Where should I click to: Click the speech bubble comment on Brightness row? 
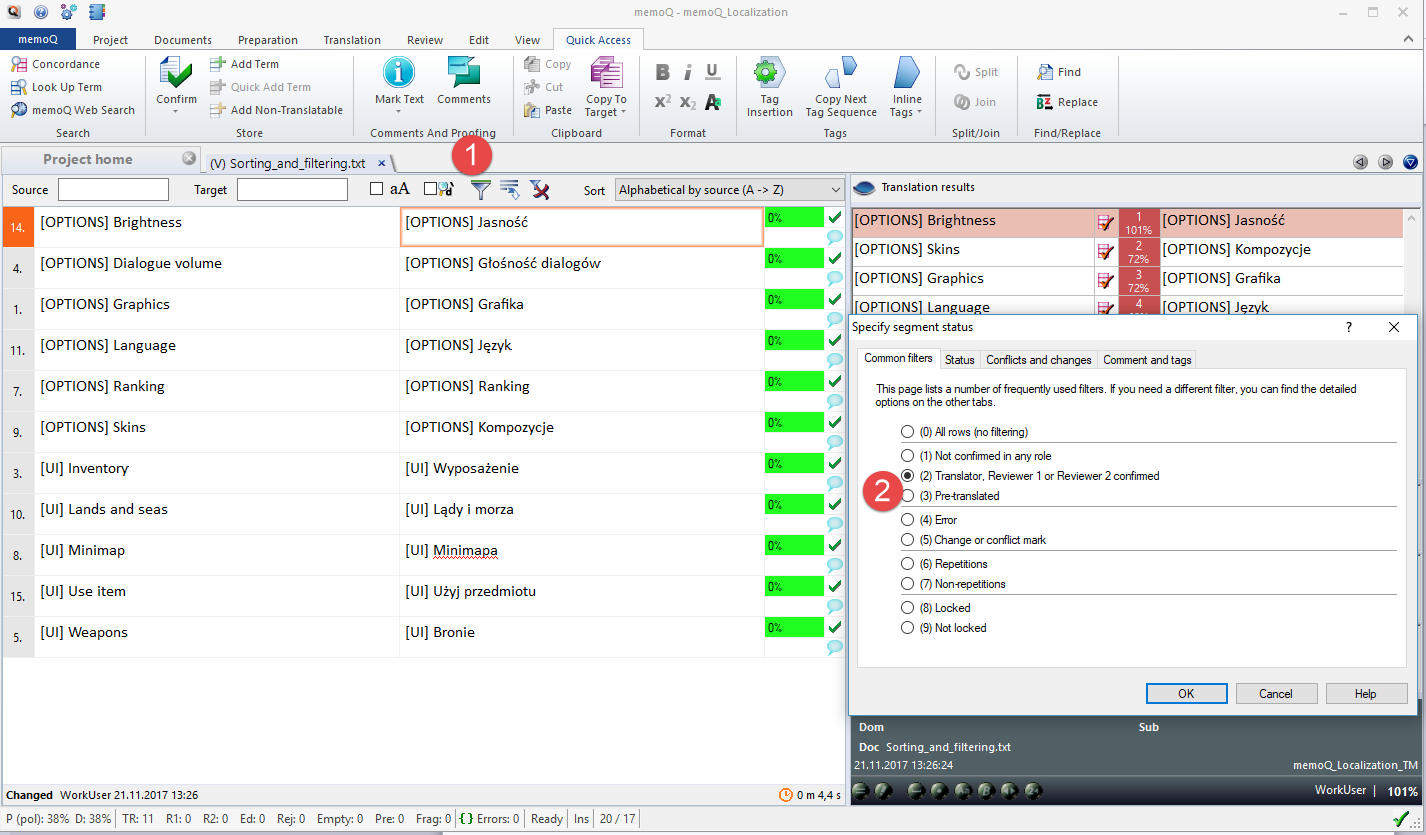click(835, 237)
